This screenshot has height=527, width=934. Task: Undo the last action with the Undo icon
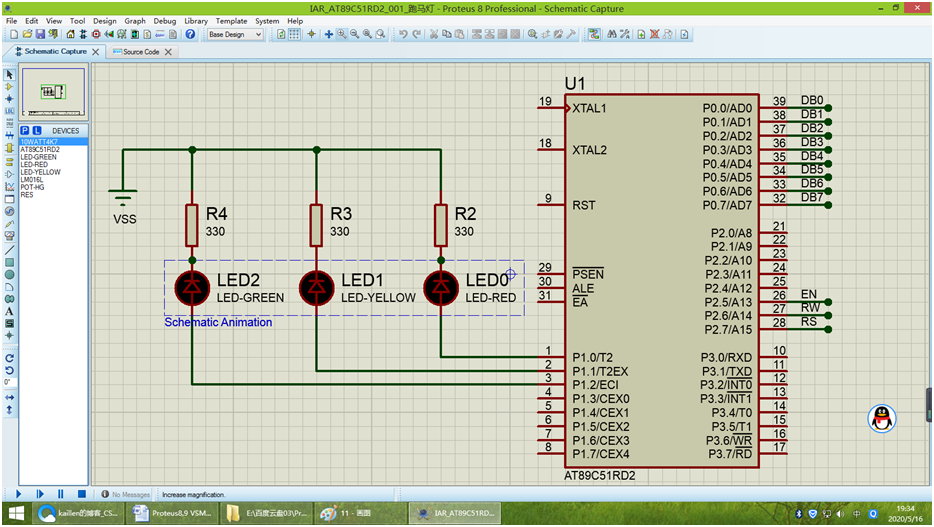[x=403, y=35]
